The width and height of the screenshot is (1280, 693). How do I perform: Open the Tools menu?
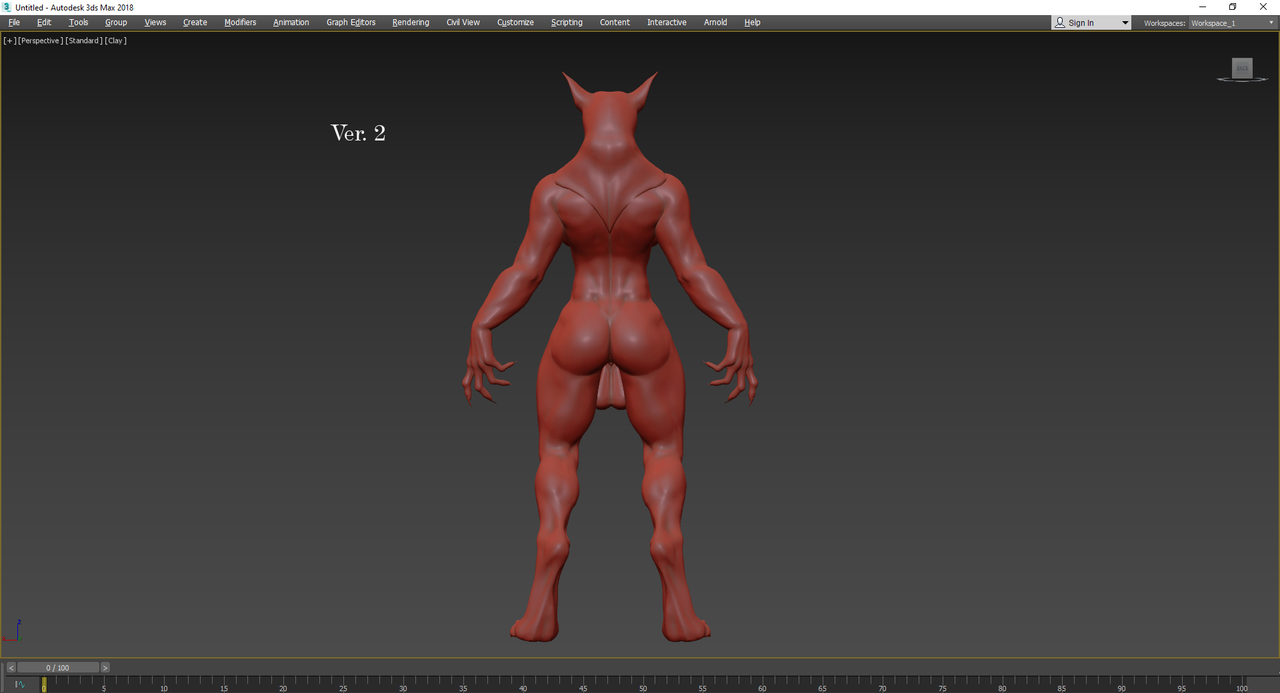(78, 22)
